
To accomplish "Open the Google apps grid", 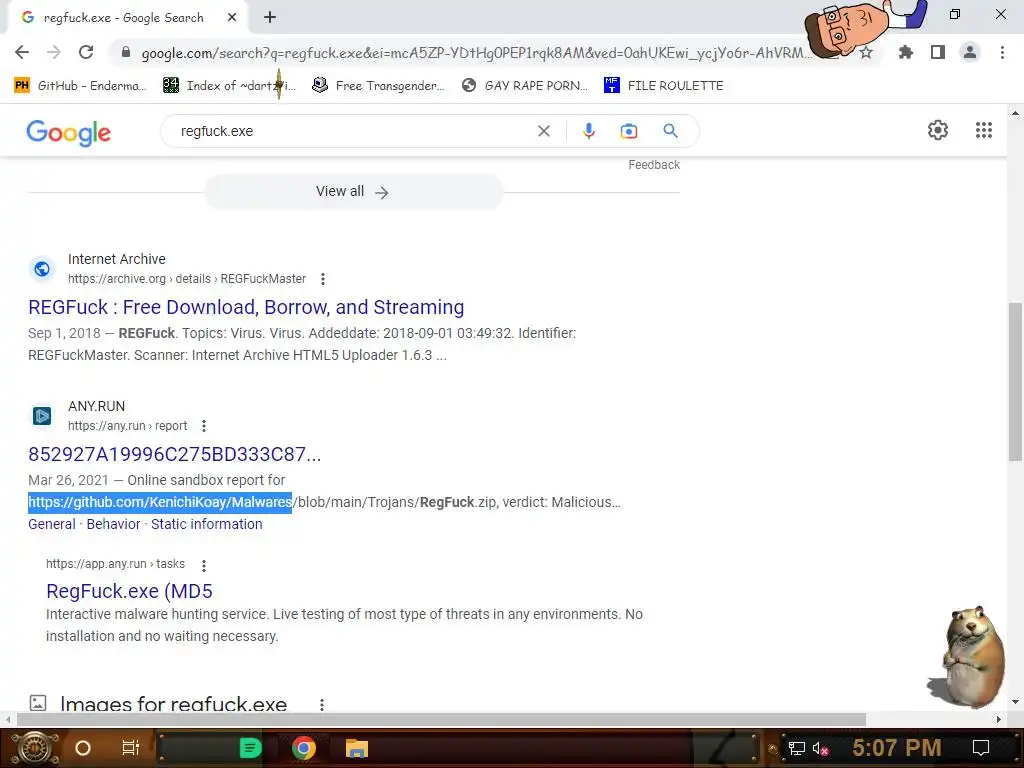I will click(984, 130).
